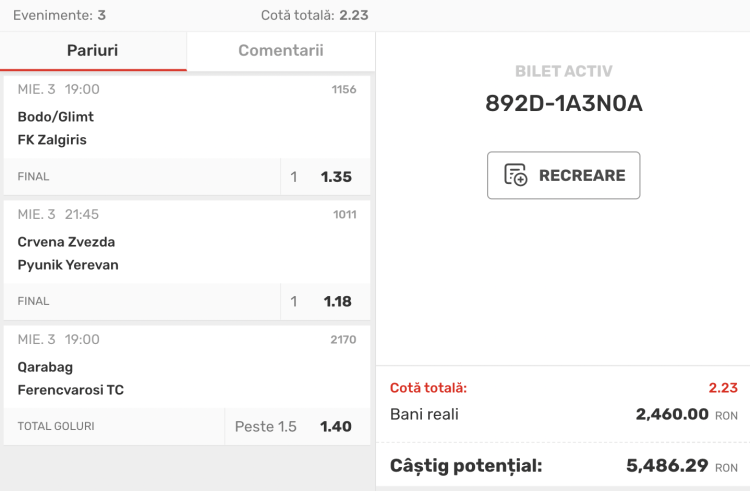Screen dimensions: 750x491
Task: Click the Bani reali stake 2,460.00
Action: click(672, 414)
